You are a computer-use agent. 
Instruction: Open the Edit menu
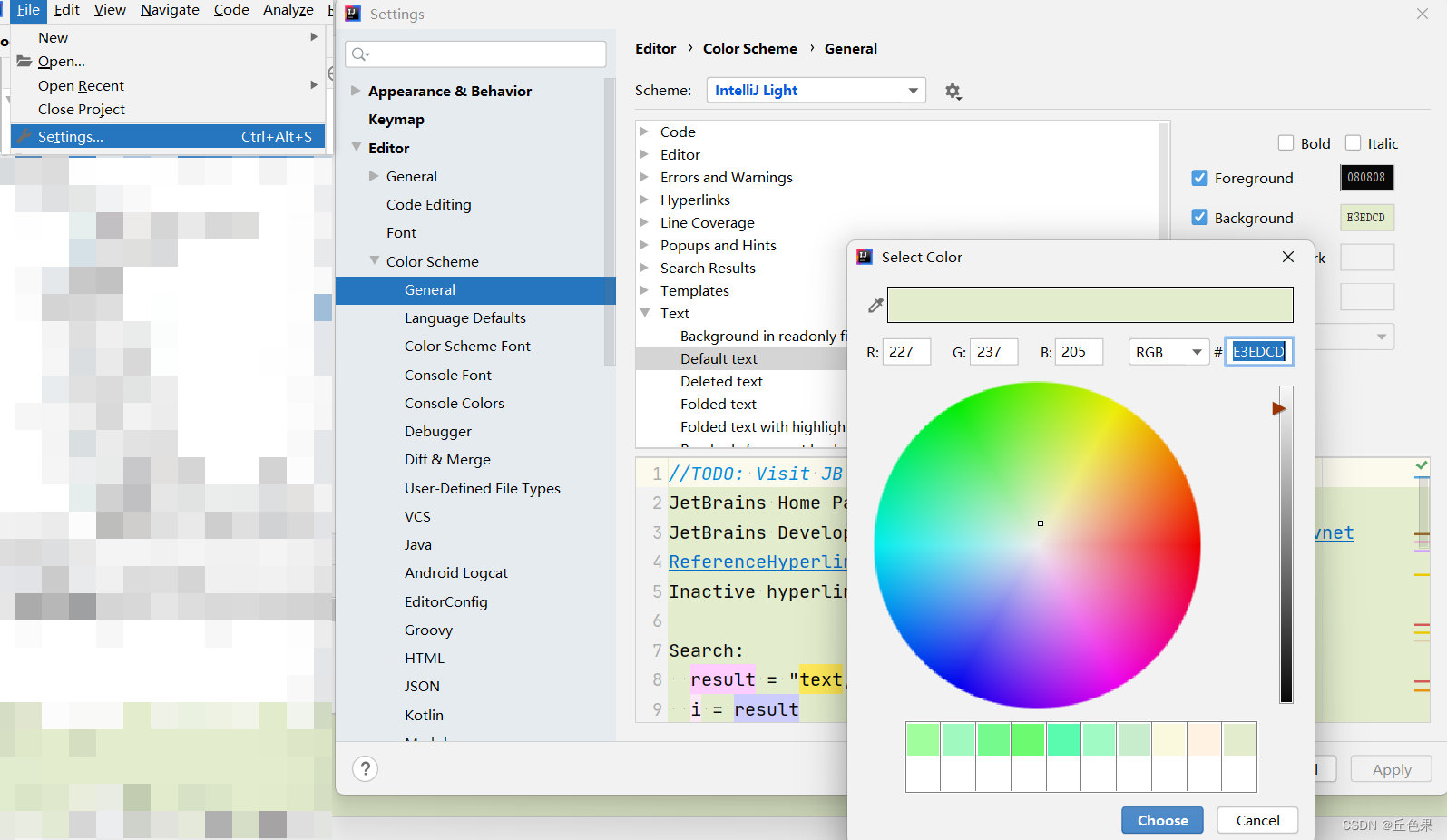[67, 10]
